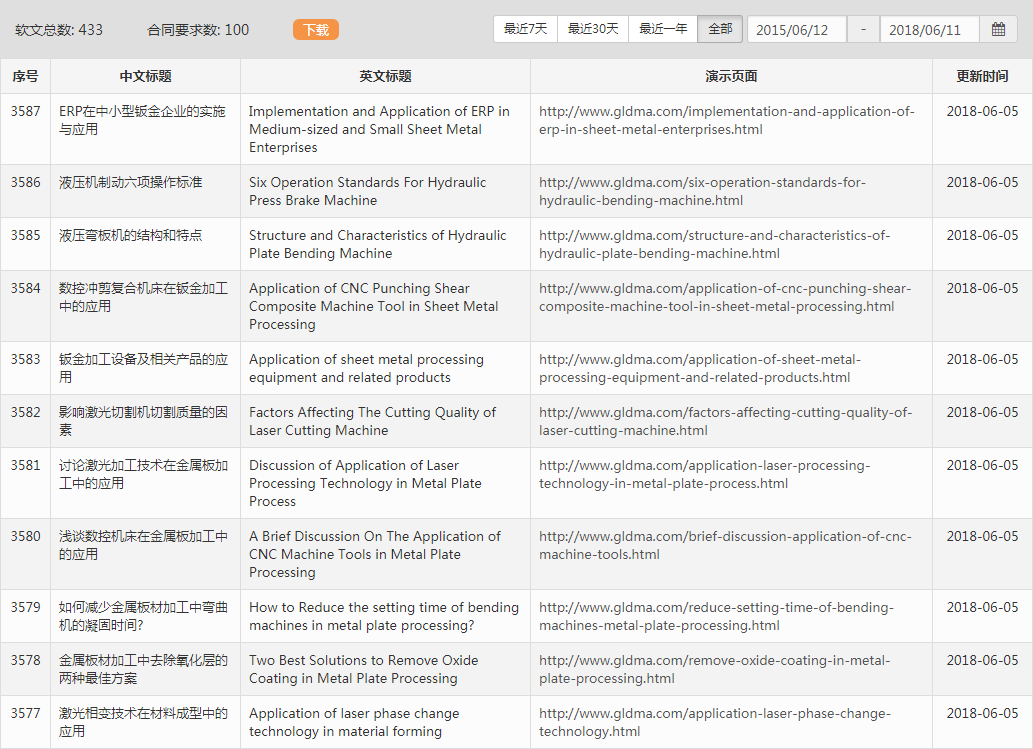
Task: Open the erp-in-sheet-metal-enterprises URL
Action: pos(727,121)
